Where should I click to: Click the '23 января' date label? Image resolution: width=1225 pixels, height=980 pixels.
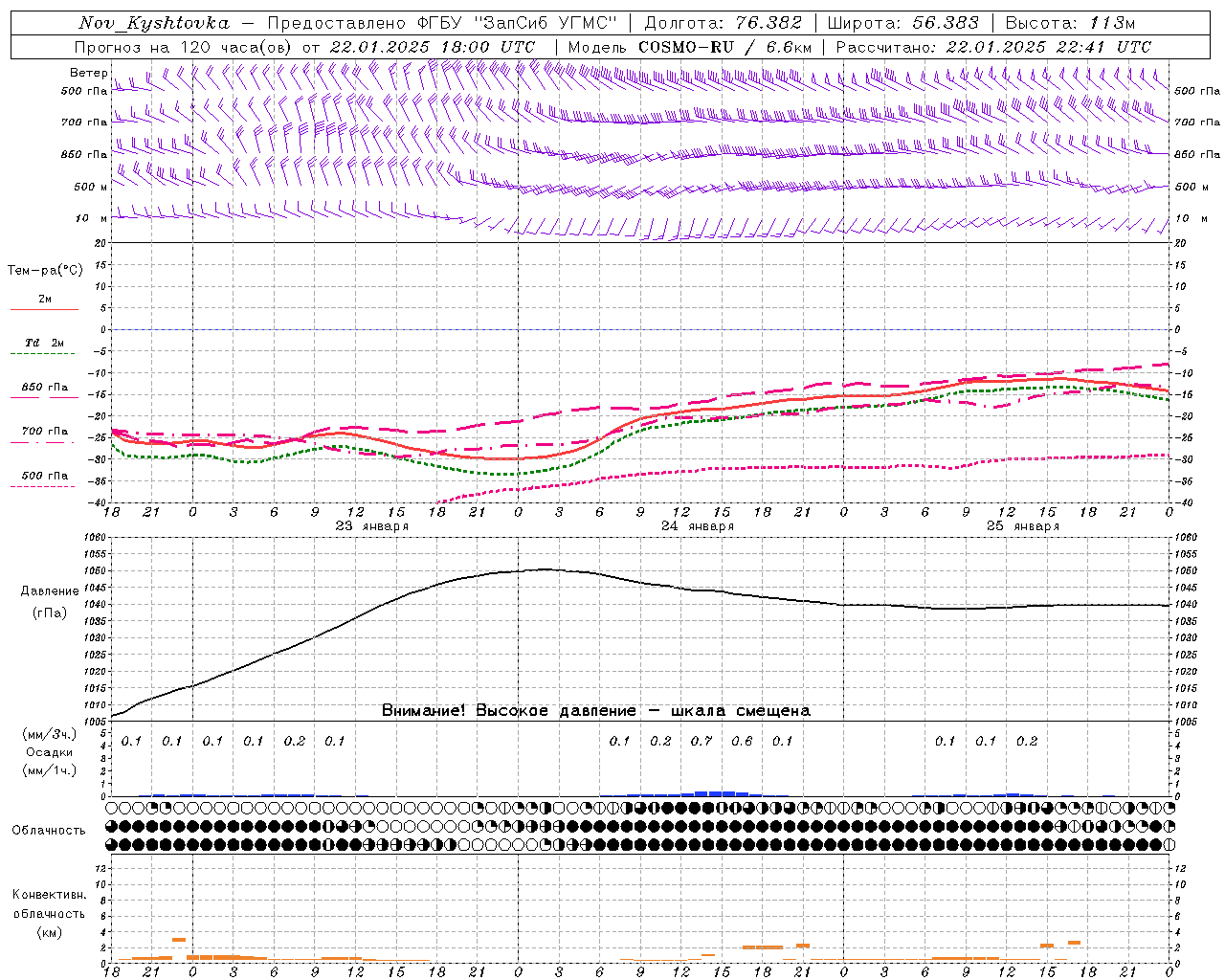coord(371,526)
